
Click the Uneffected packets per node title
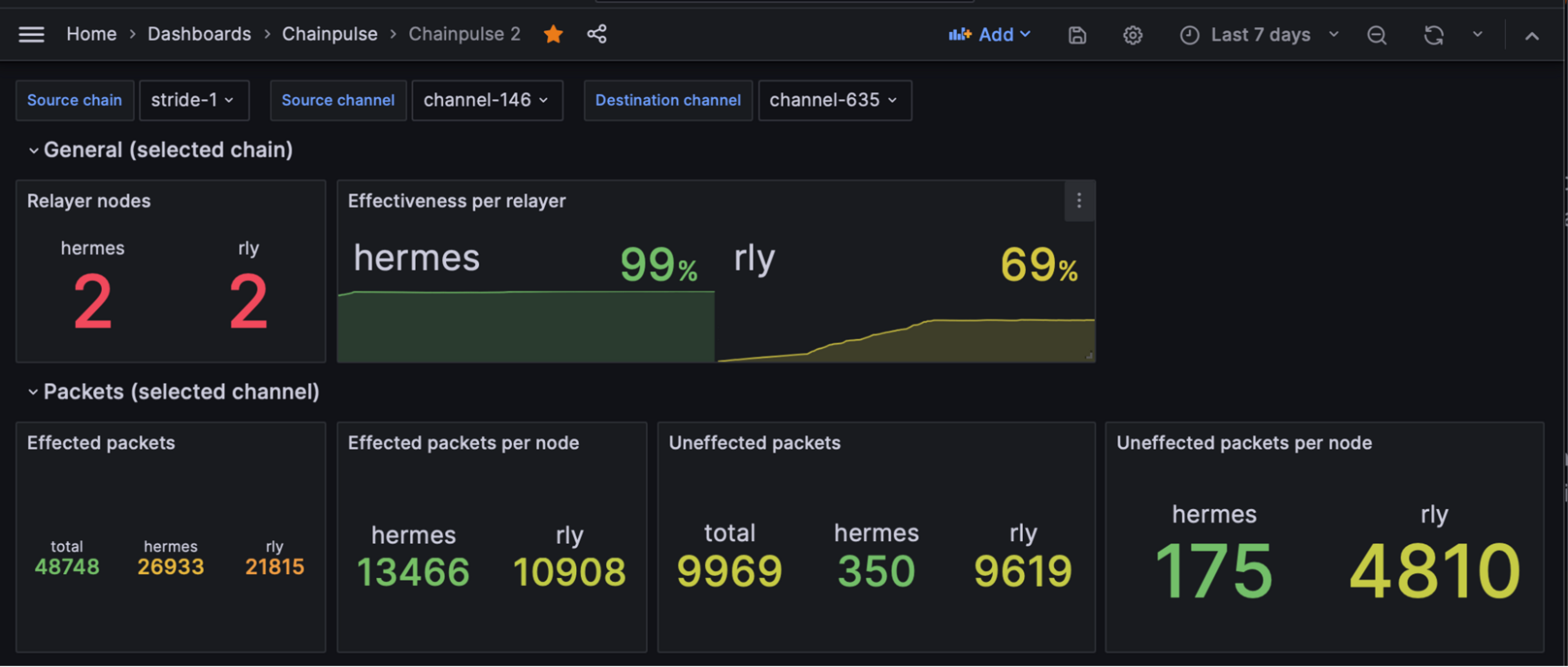coord(1243,443)
